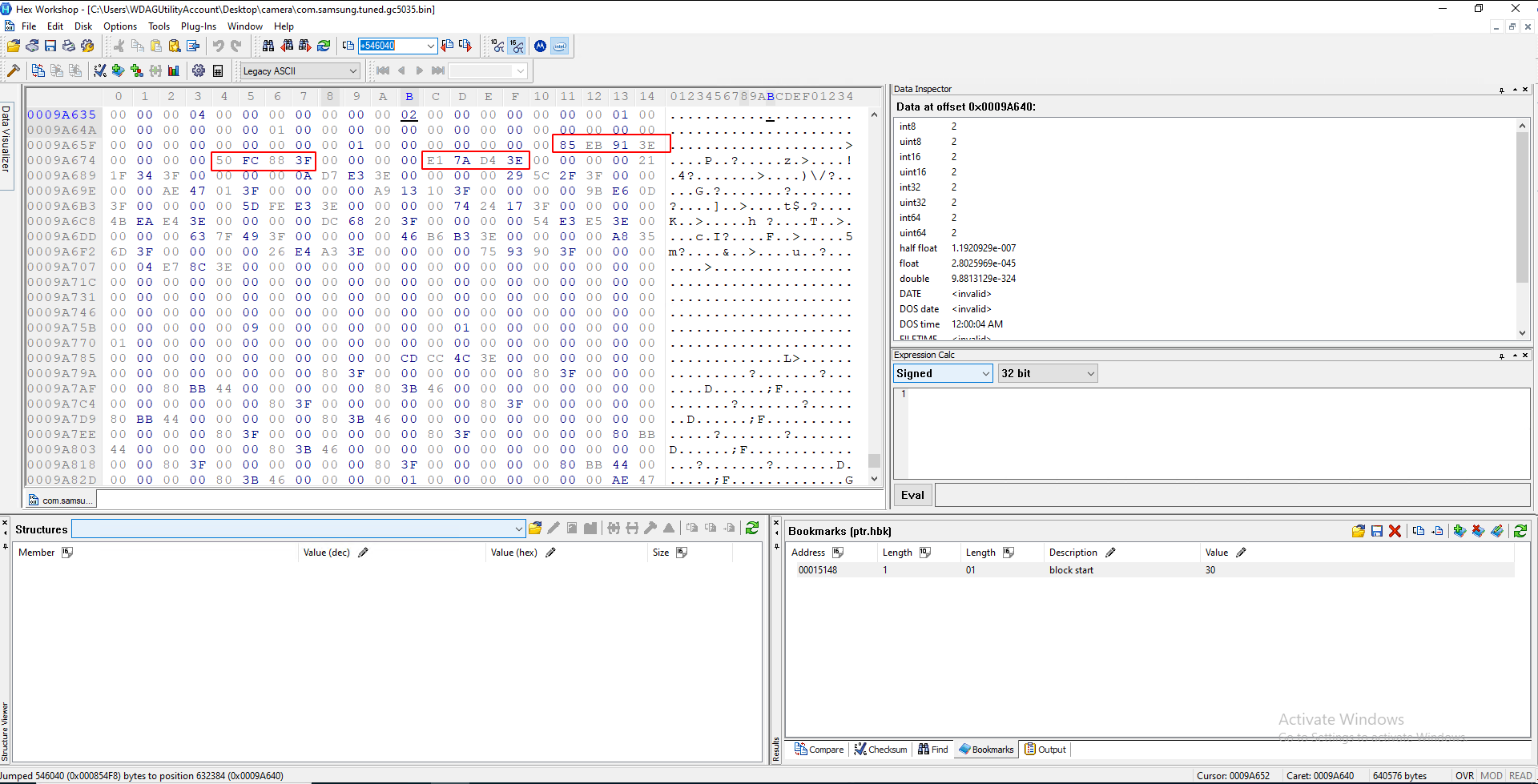The width and height of the screenshot is (1538, 784).
Task: Switch to the Compare results tab
Action: click(x=819, y=750)
